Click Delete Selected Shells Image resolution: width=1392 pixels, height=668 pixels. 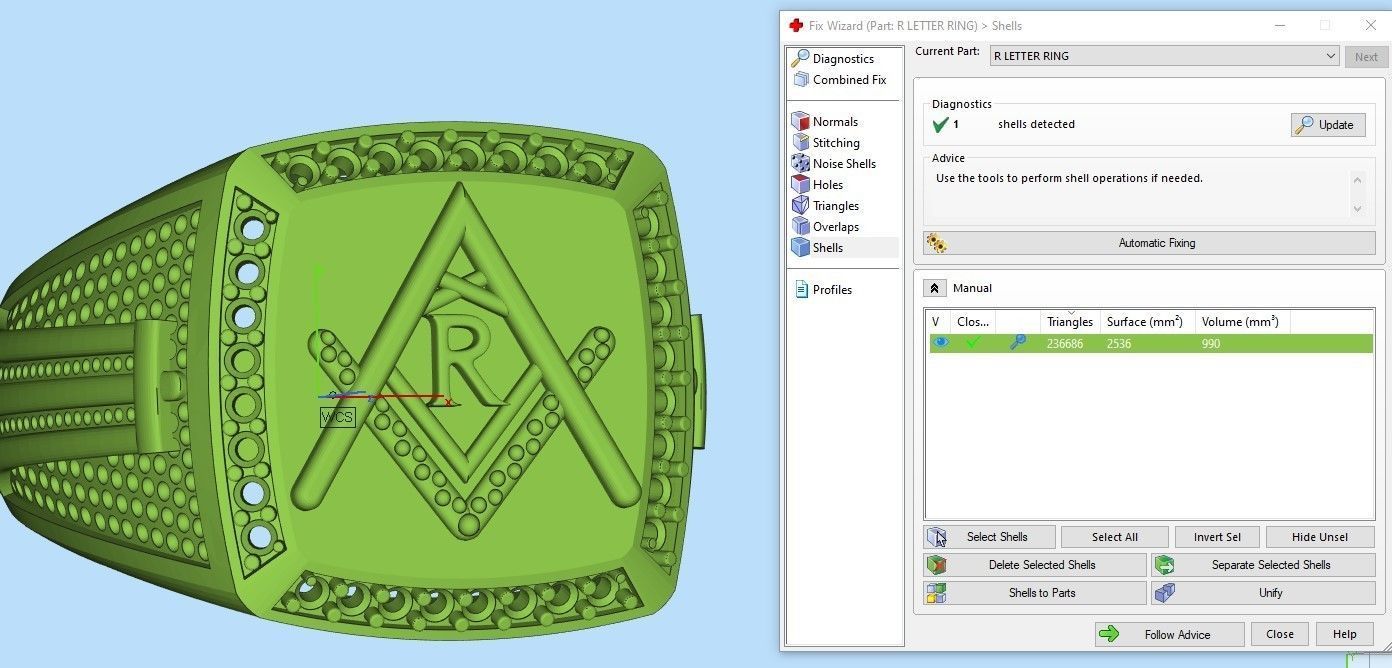[1035, 565]
